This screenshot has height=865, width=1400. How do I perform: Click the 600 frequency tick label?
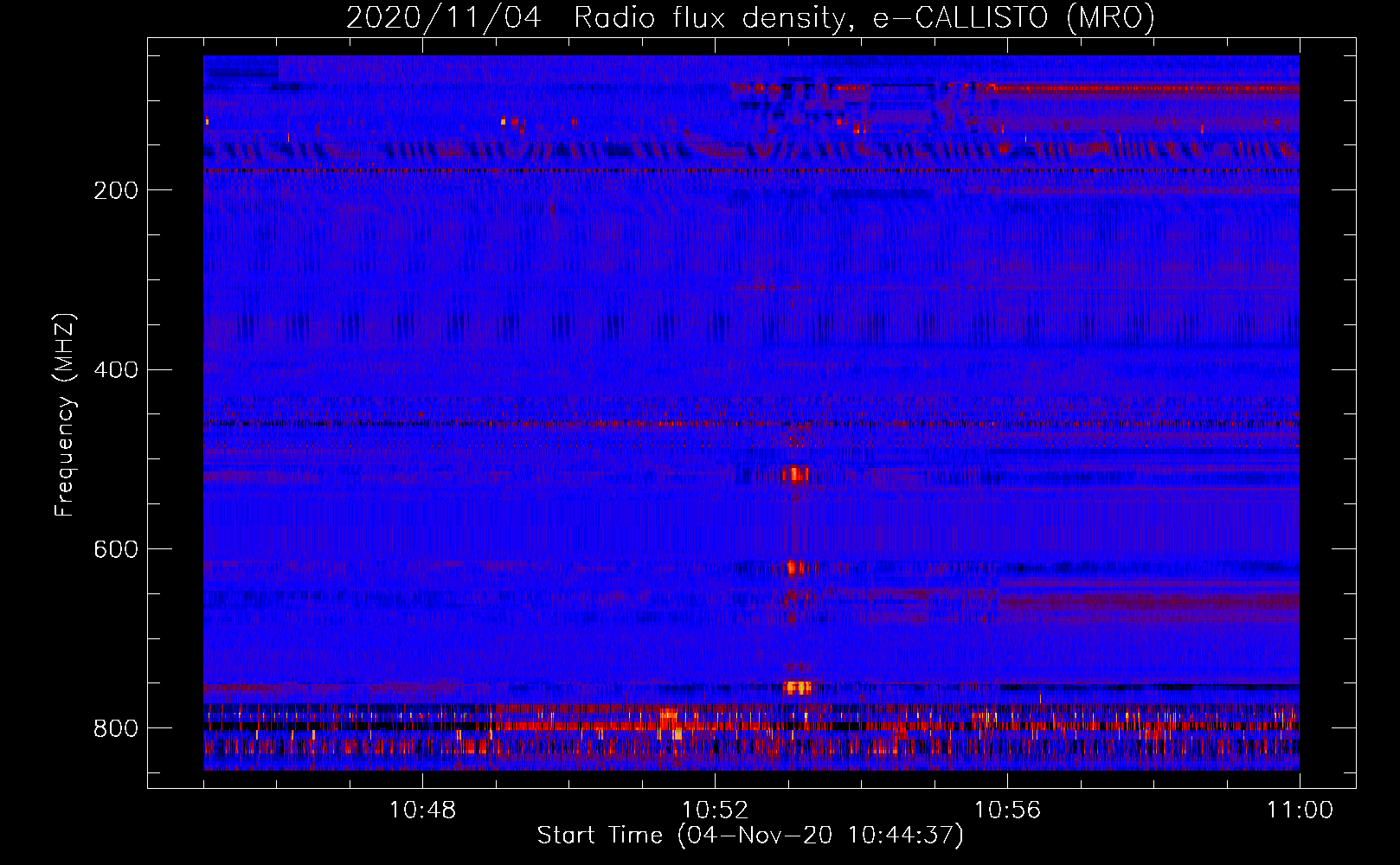pyautogui.click(x=115, y=549)
